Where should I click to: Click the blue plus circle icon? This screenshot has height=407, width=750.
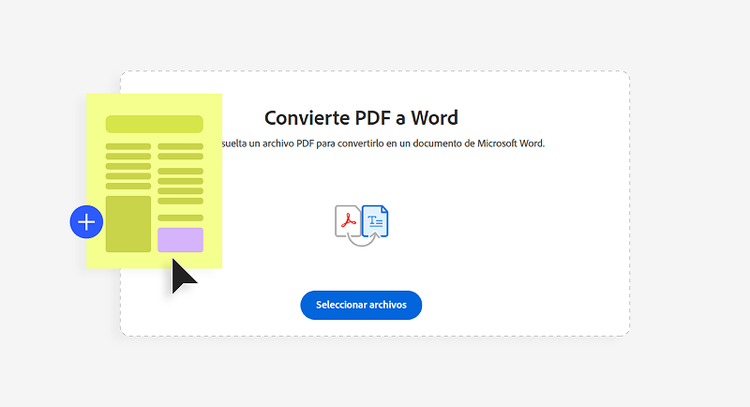[x=87, y=222]
